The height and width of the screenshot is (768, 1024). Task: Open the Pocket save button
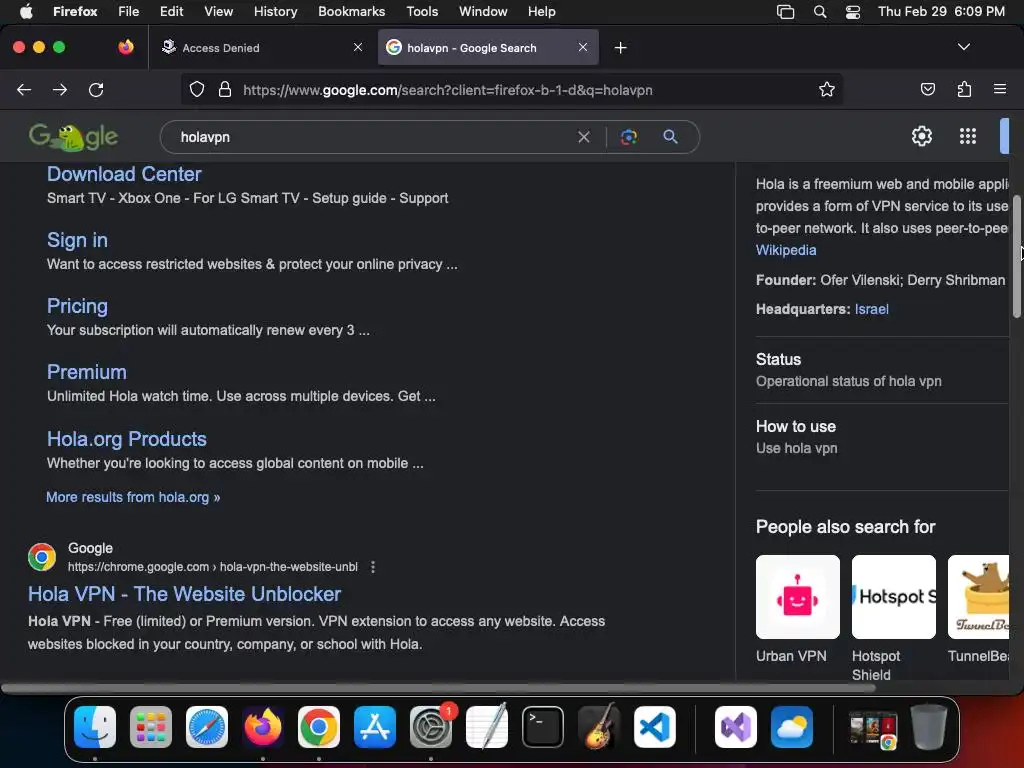927,89
